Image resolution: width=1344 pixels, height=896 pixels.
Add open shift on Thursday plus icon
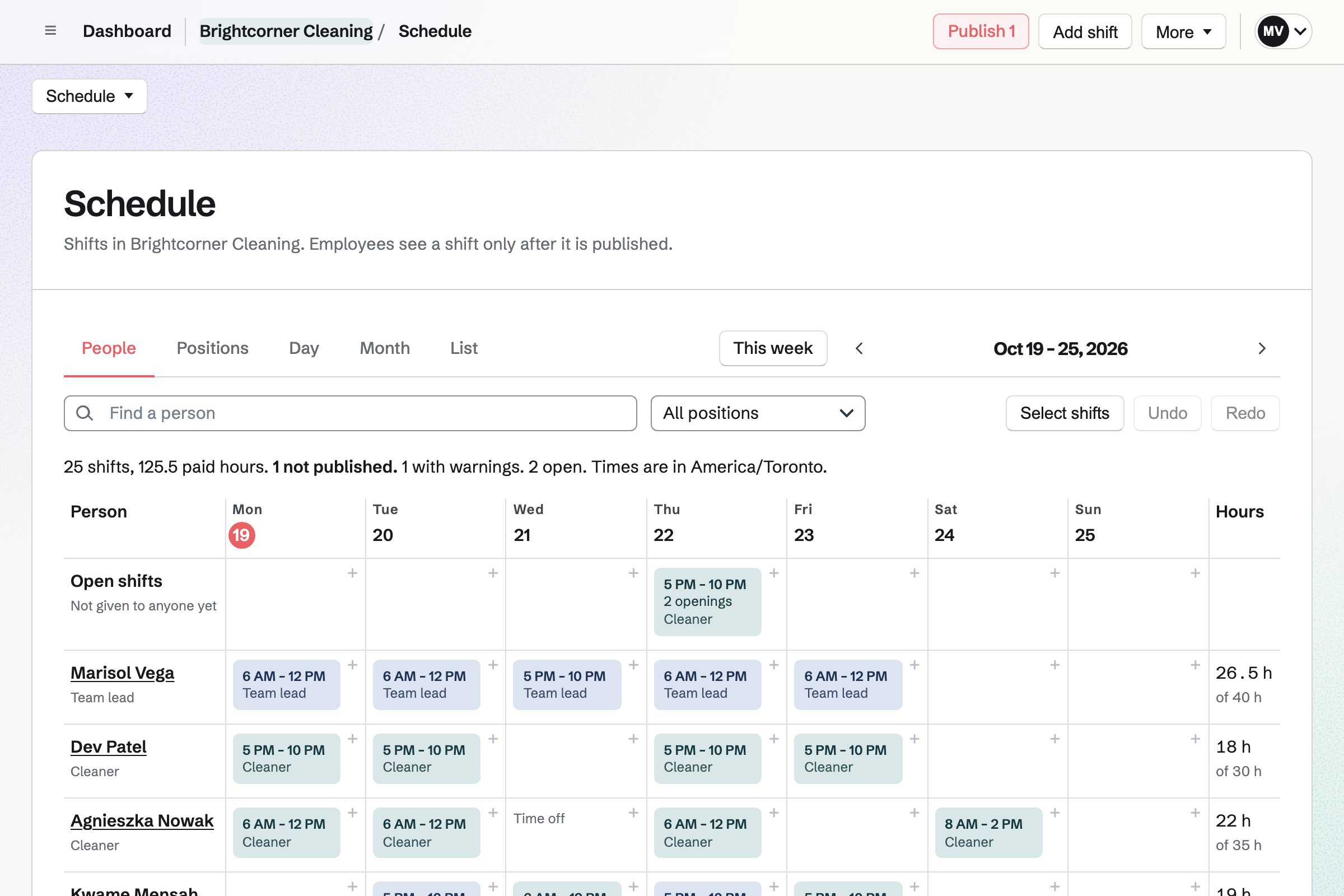coord(774,573)
